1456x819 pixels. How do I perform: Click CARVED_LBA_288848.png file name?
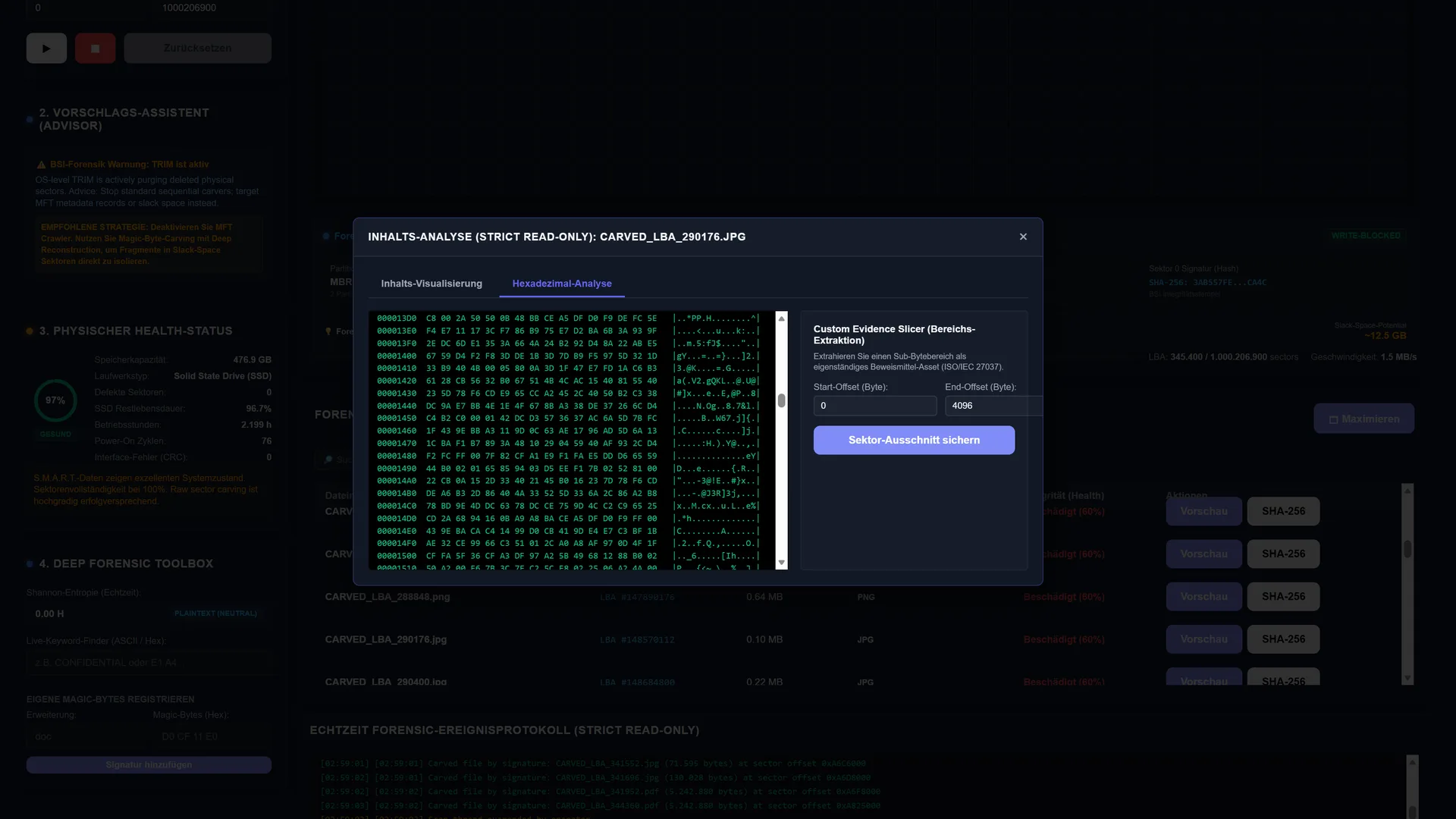point(388,597)
